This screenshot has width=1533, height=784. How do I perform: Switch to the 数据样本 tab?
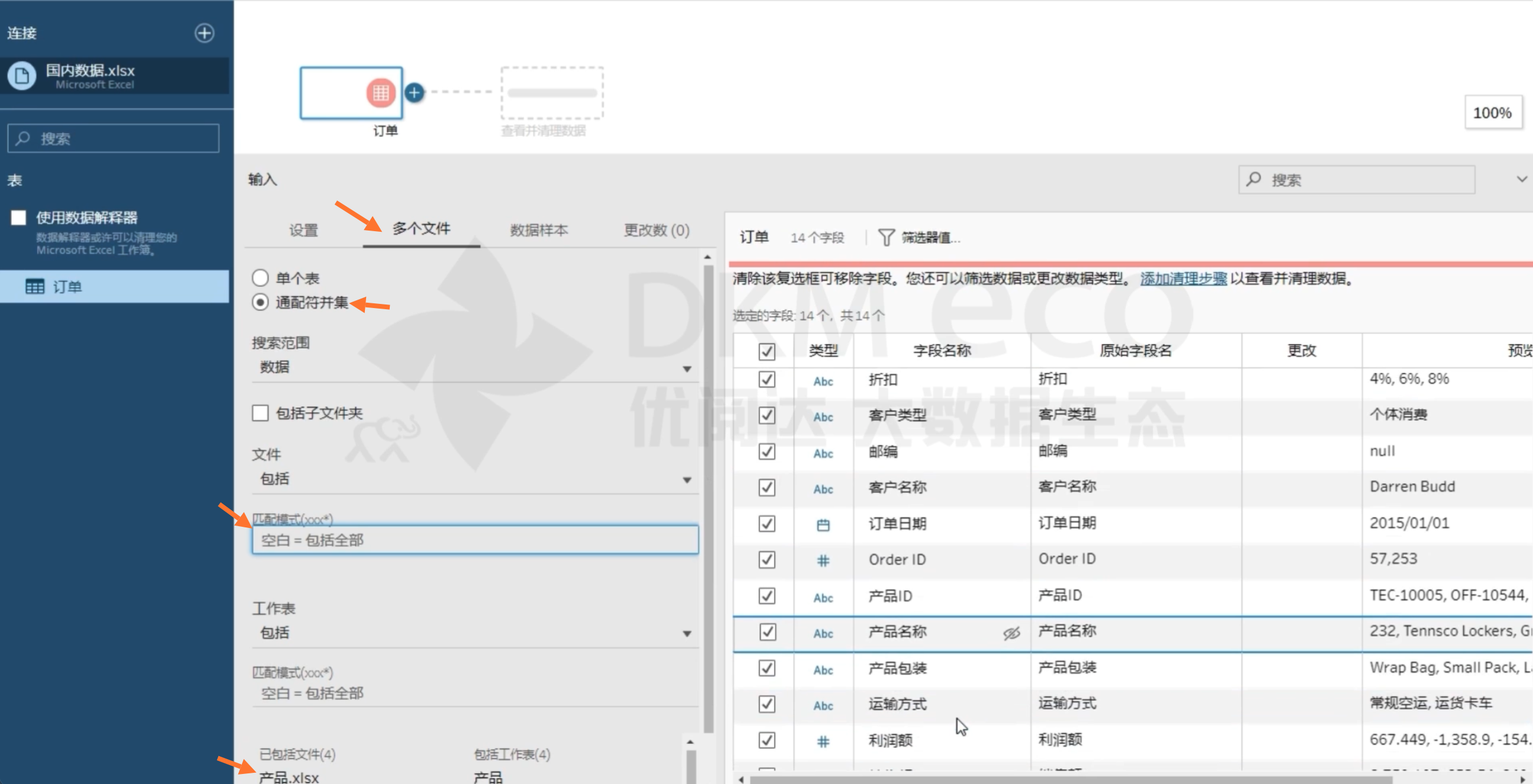(x=538, y=230)
